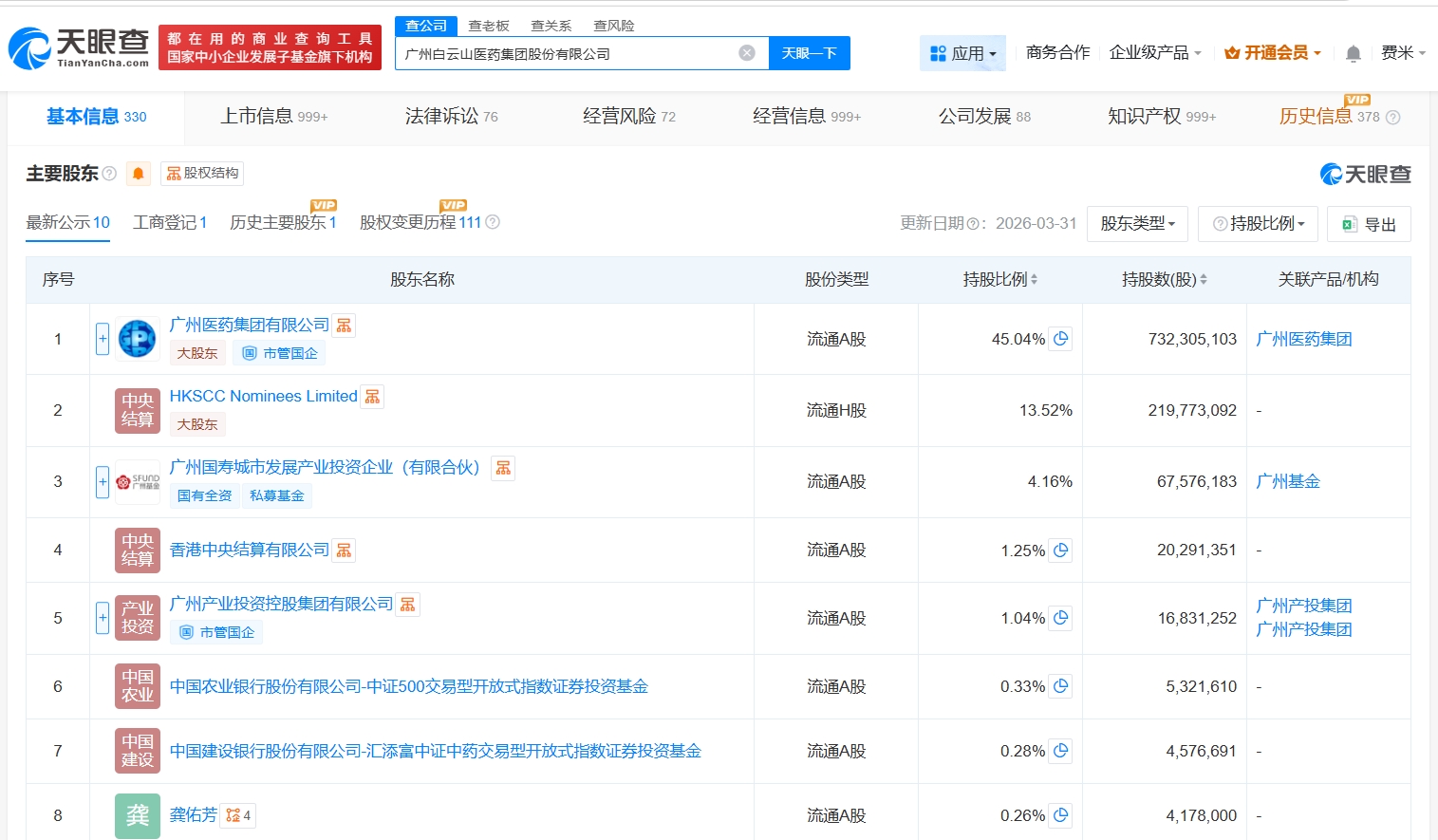Expand row 5 广州产业投资控股 details
This screenshot has height=840, width=1438.
pos(103,618)
